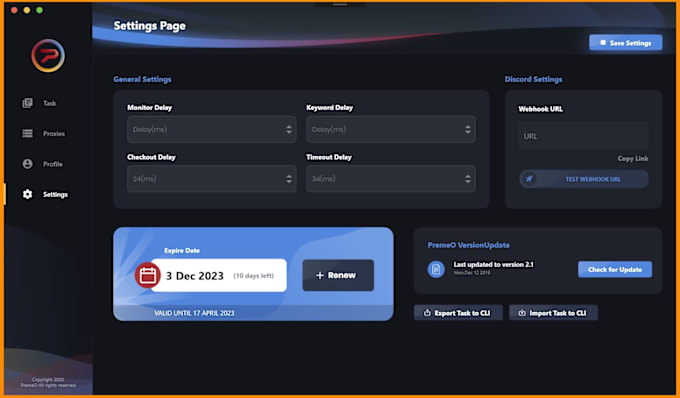680x398 pixels.
Task: Select the Settings menu label
Action: pos(55,194)
